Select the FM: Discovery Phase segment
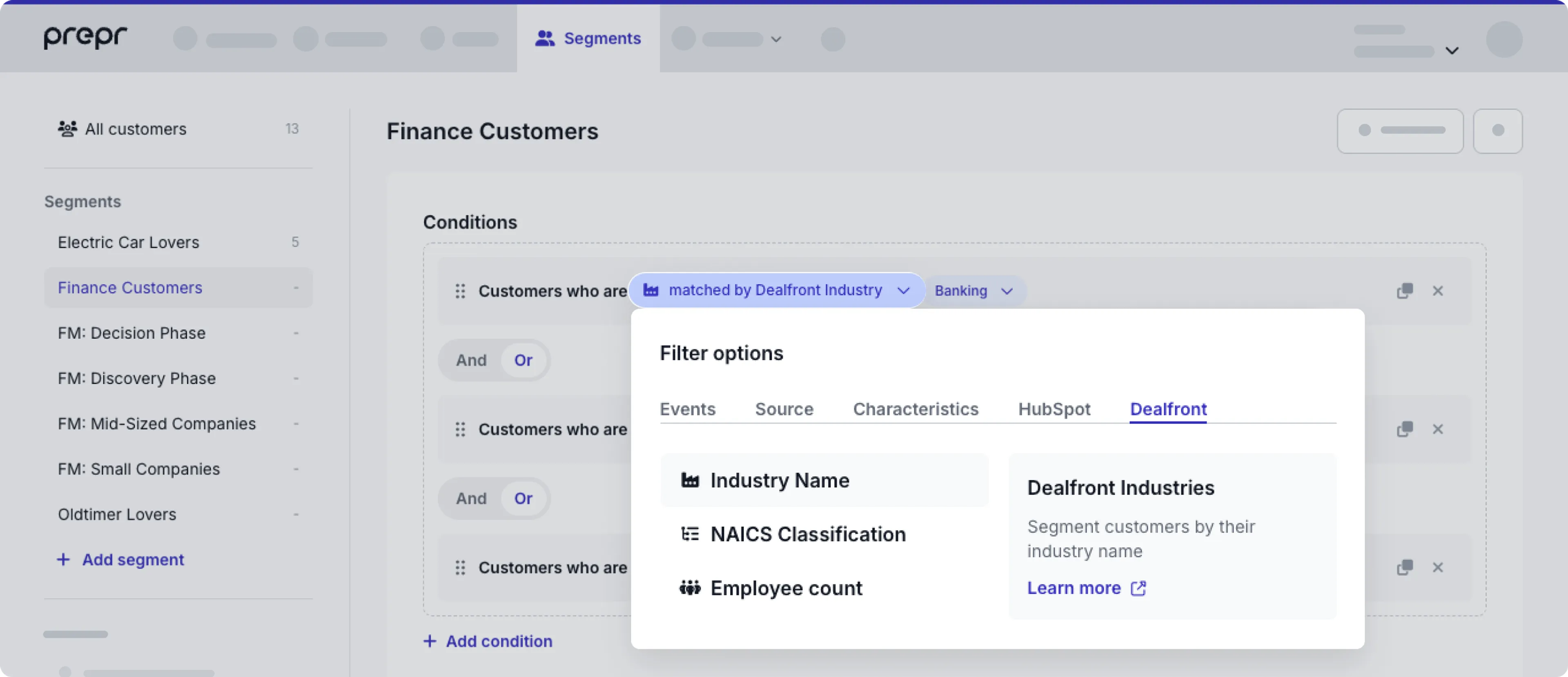 coord(178,378)
